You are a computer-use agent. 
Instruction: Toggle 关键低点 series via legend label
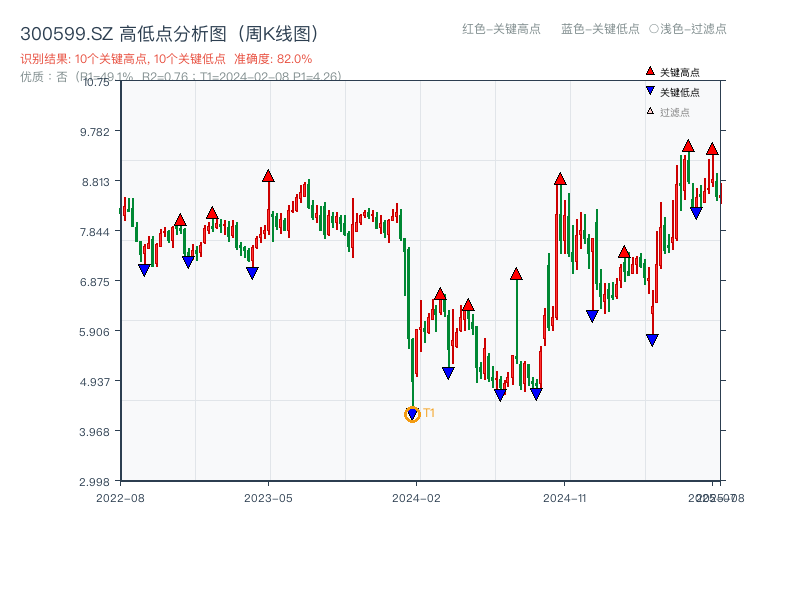pyautogui.click(x=680, y=92)
